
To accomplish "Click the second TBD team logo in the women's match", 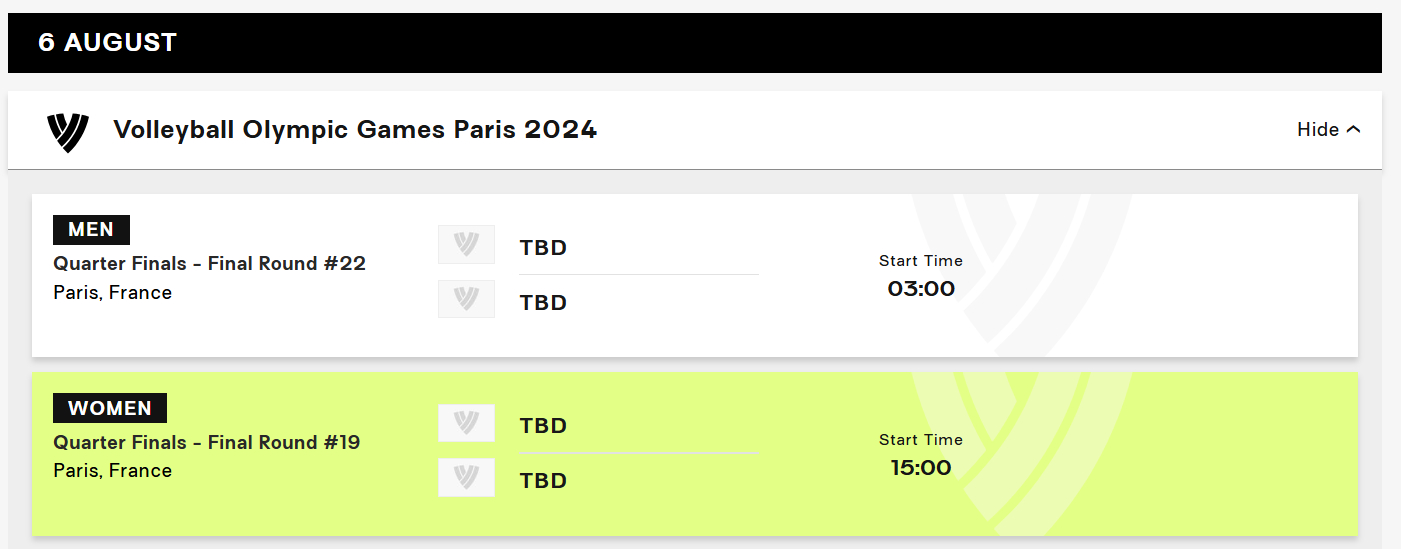I will pyautogui.click(x=466, y=478).
